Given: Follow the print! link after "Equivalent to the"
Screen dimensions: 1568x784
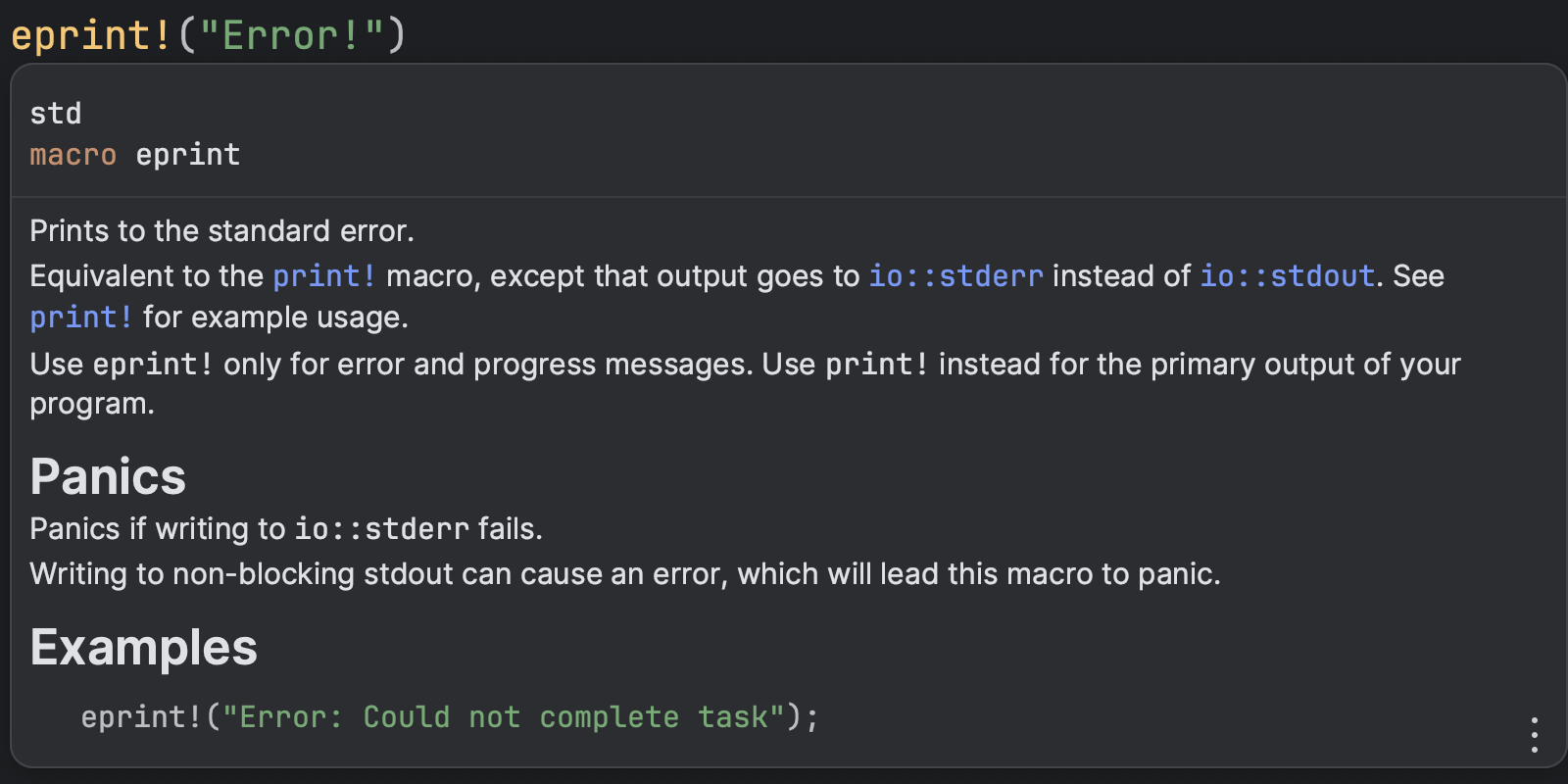Looking at the screenshot, I should (x=323, y=276).
